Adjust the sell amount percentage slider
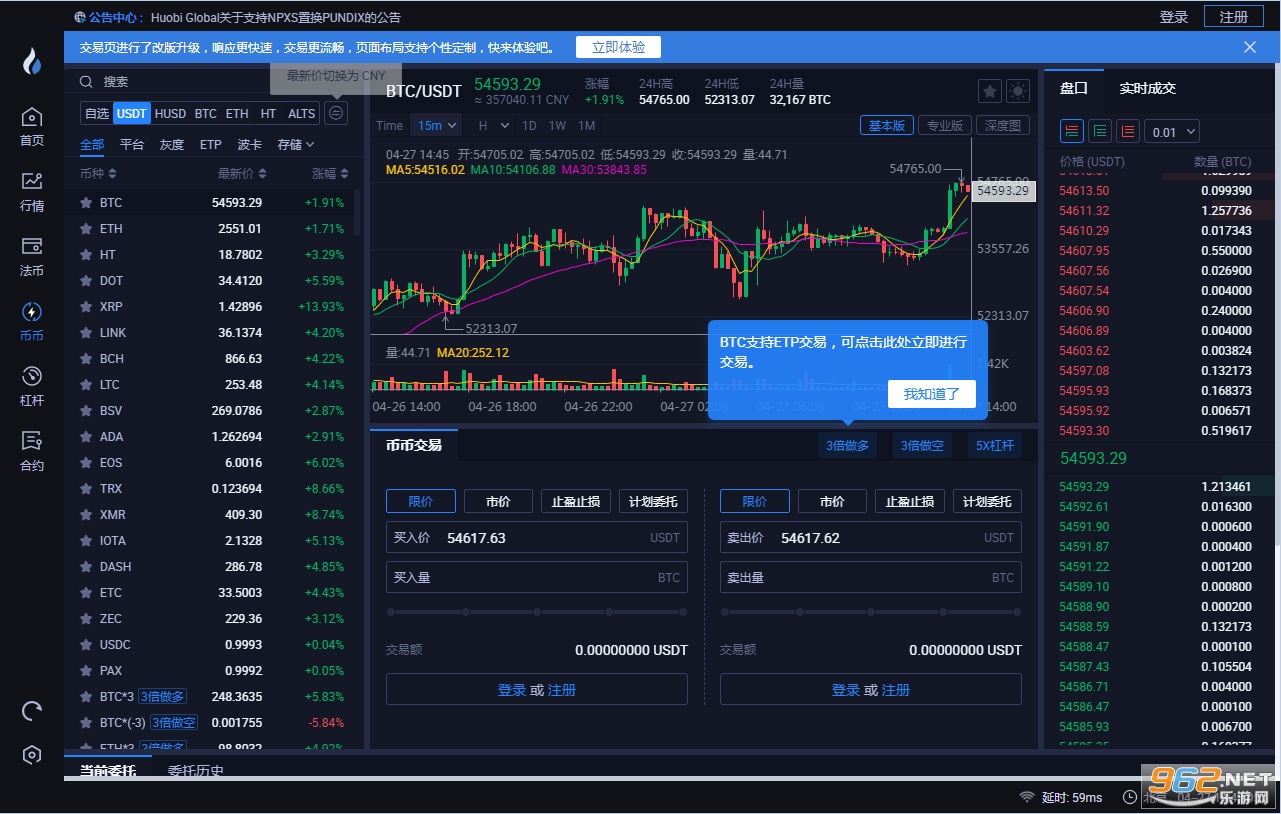 pos(871,611)
